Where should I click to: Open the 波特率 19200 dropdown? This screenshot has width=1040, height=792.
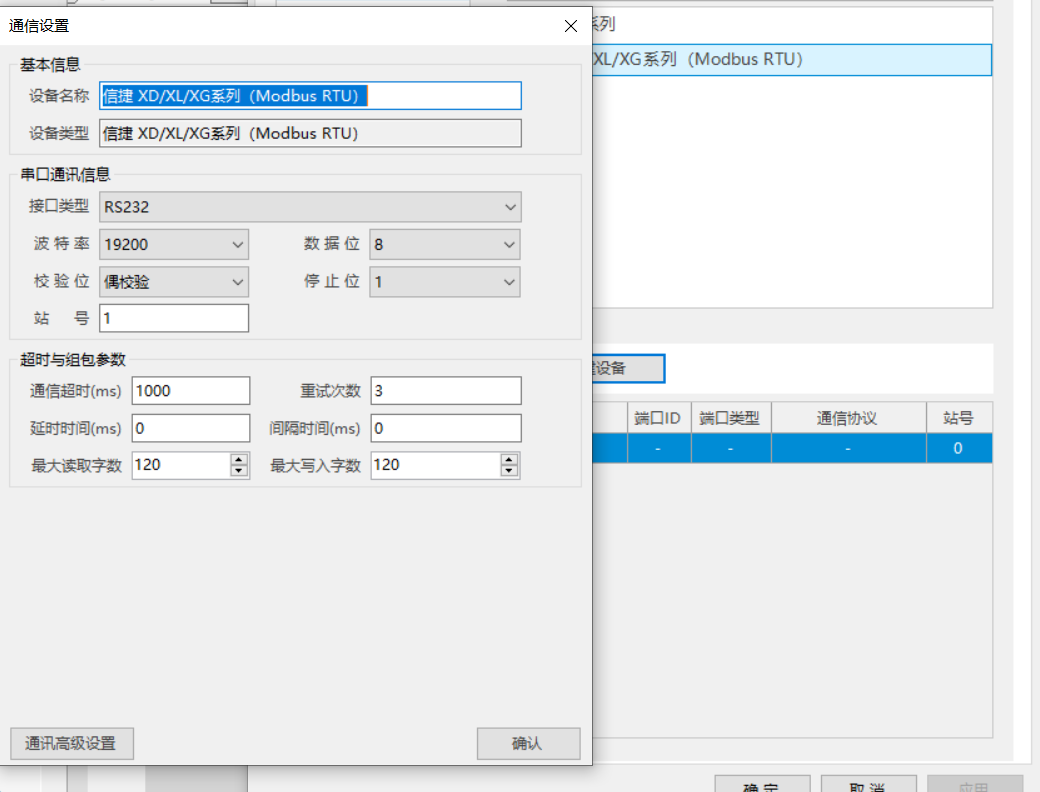click(174, 245)
